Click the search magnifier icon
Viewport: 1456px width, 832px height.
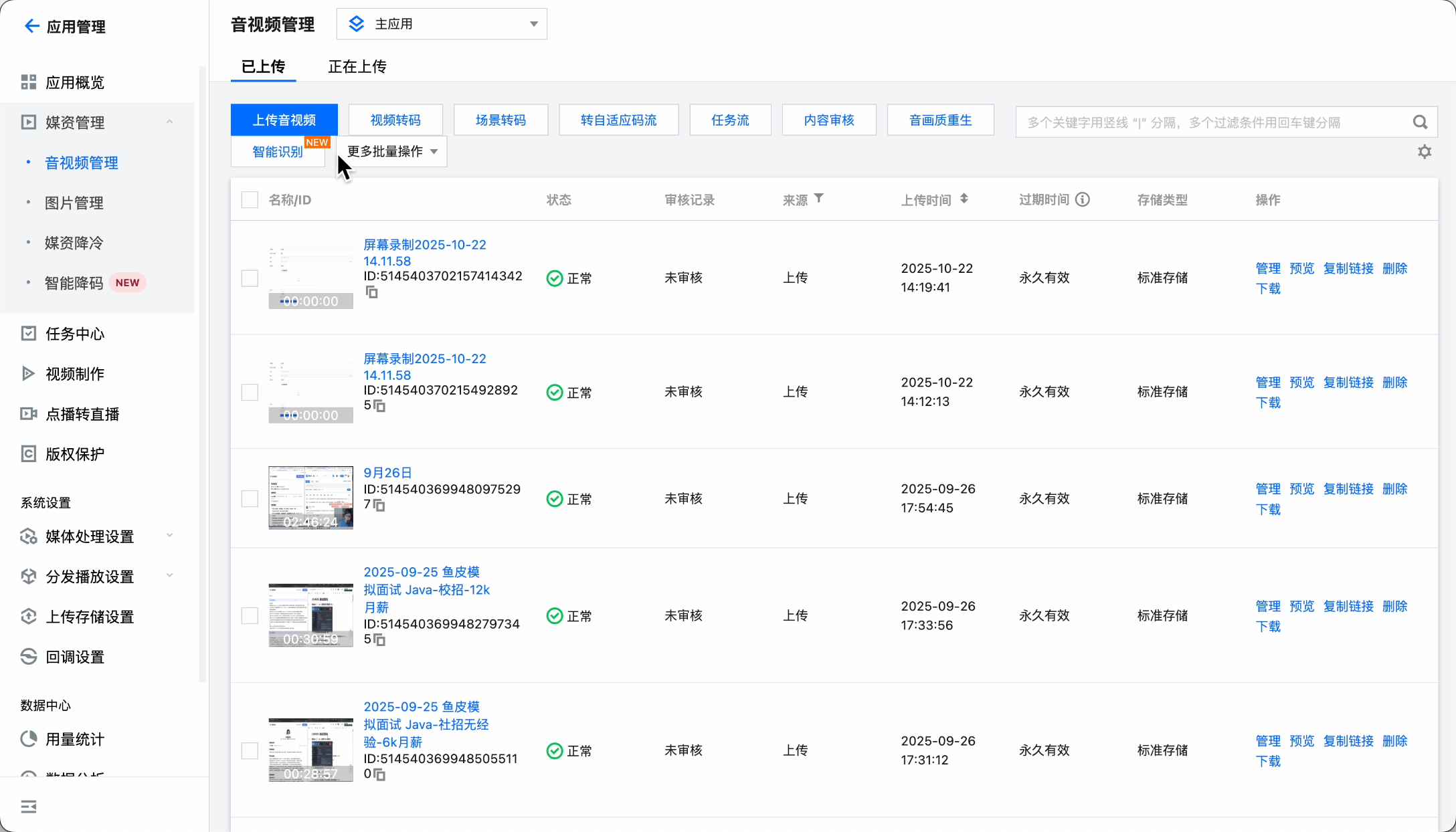1420,122
